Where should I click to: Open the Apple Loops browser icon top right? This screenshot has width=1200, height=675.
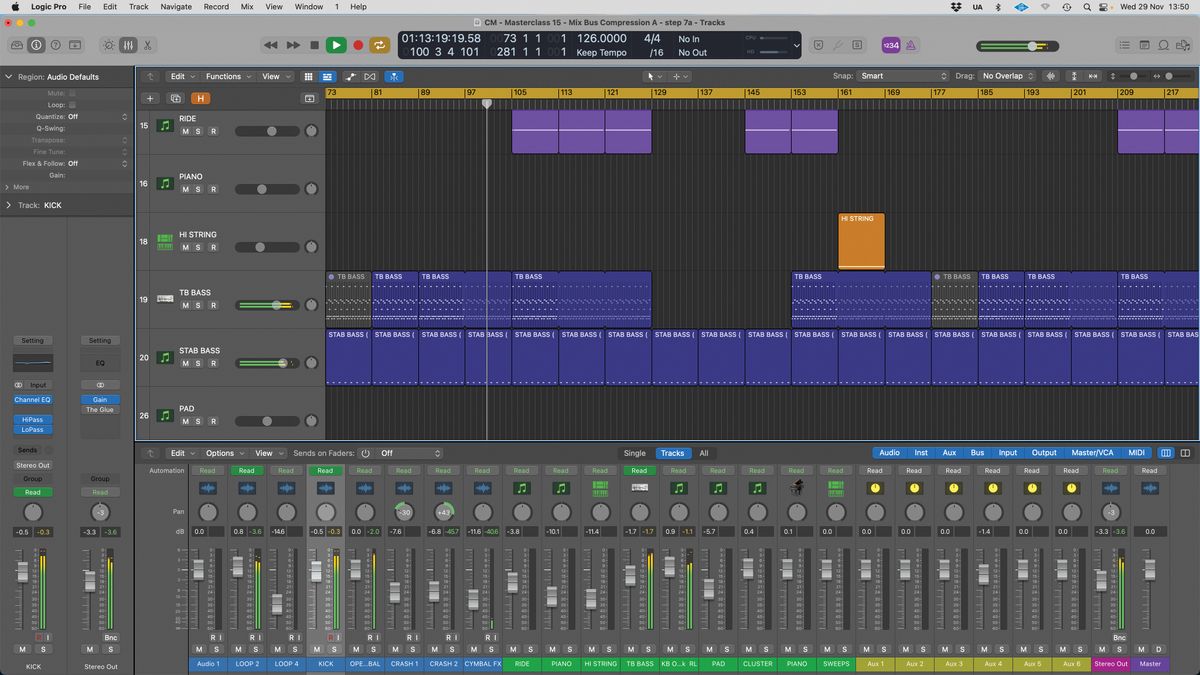pos(1163,45)
